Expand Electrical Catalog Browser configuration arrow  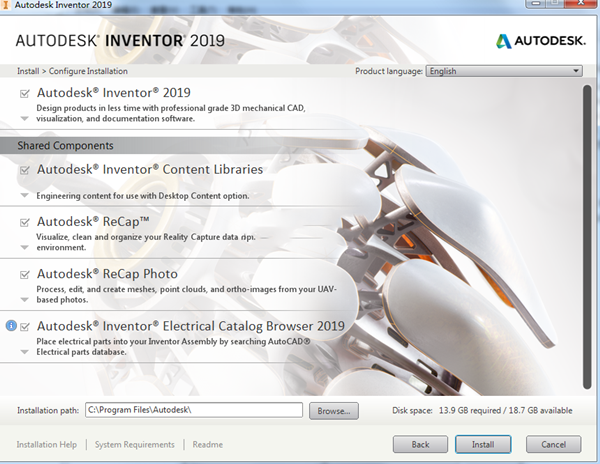click(24, 352)
